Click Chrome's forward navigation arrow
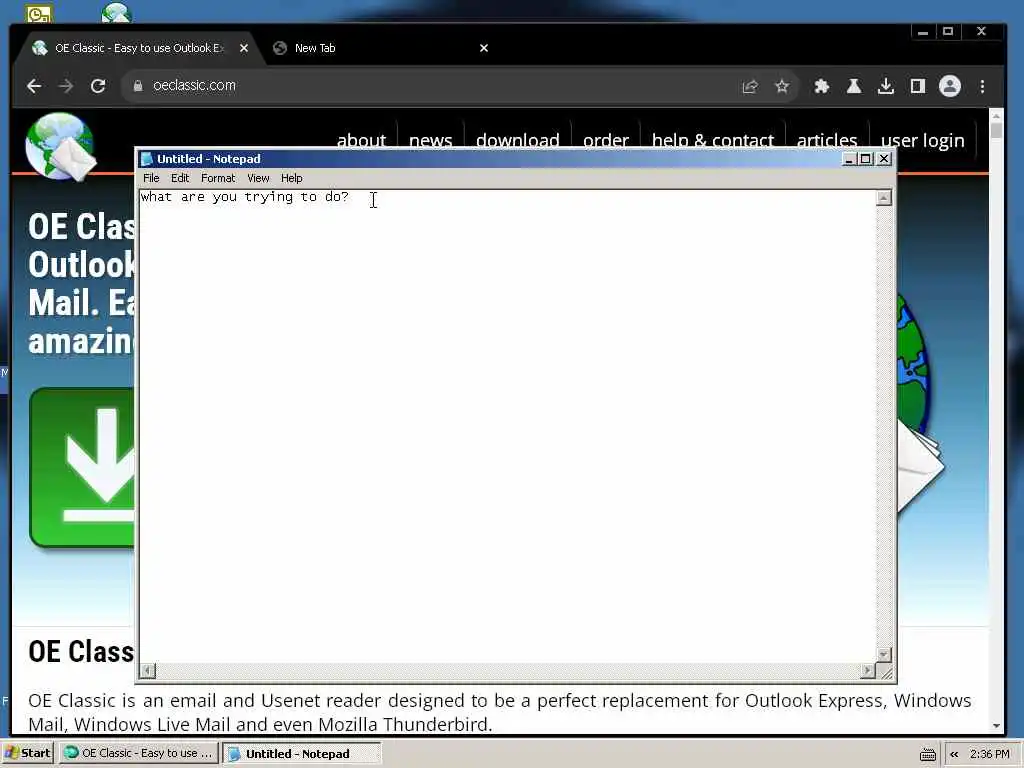The image size is (1024, 768). [66, 86]
